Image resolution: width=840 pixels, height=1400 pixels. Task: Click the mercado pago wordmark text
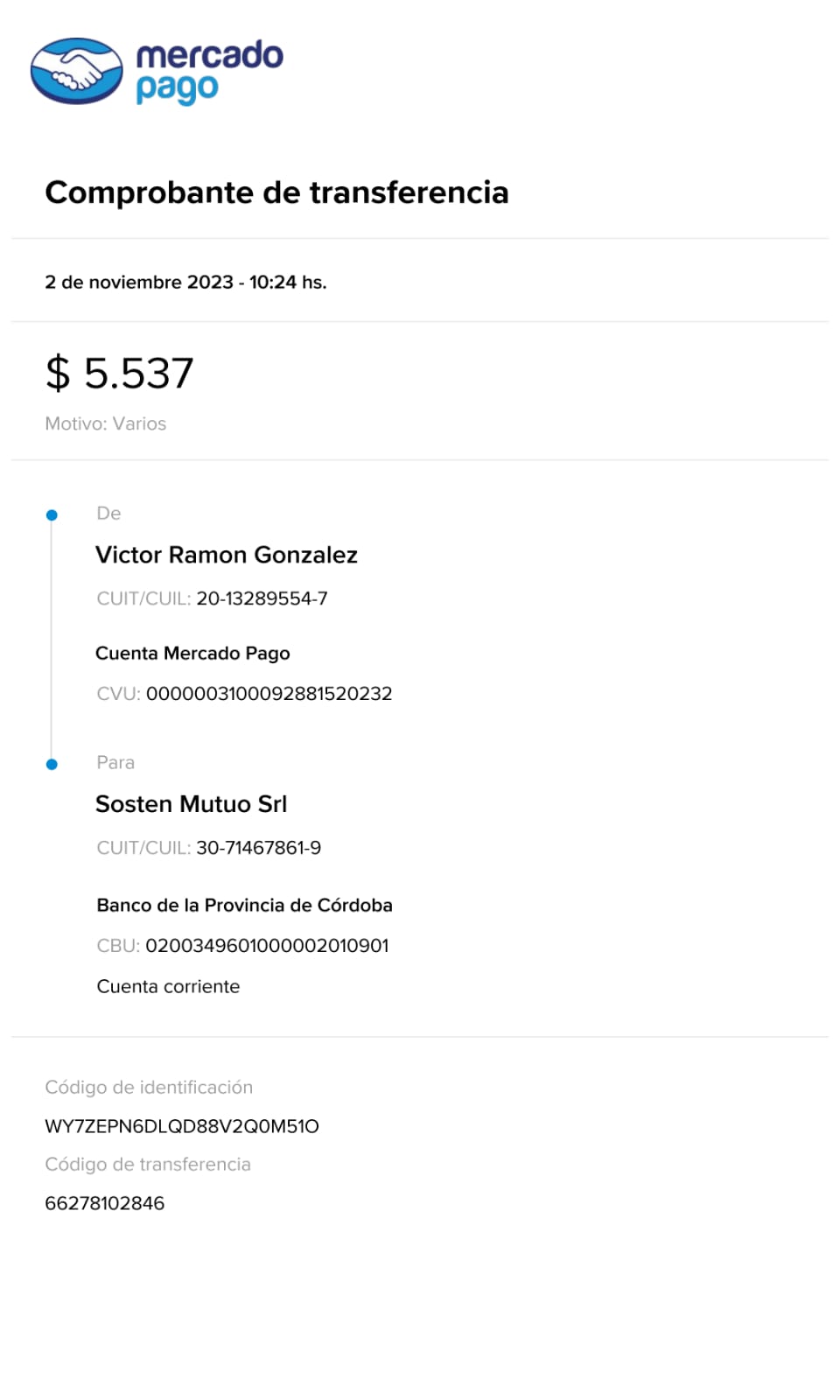[x=209, y=71]
